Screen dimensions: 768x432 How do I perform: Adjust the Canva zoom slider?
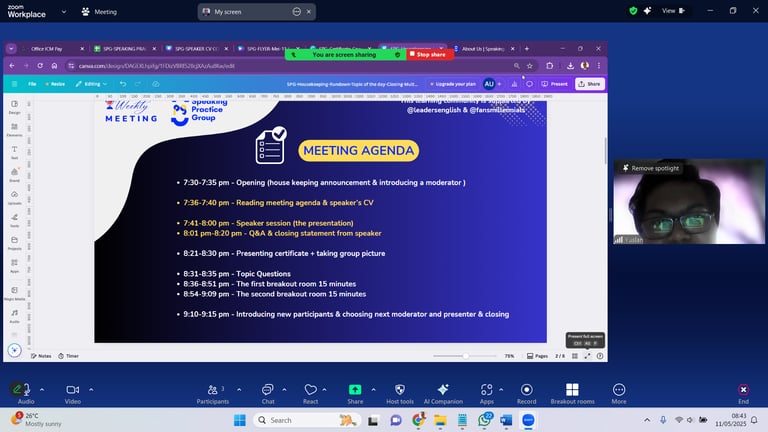(x=465, y=356)
